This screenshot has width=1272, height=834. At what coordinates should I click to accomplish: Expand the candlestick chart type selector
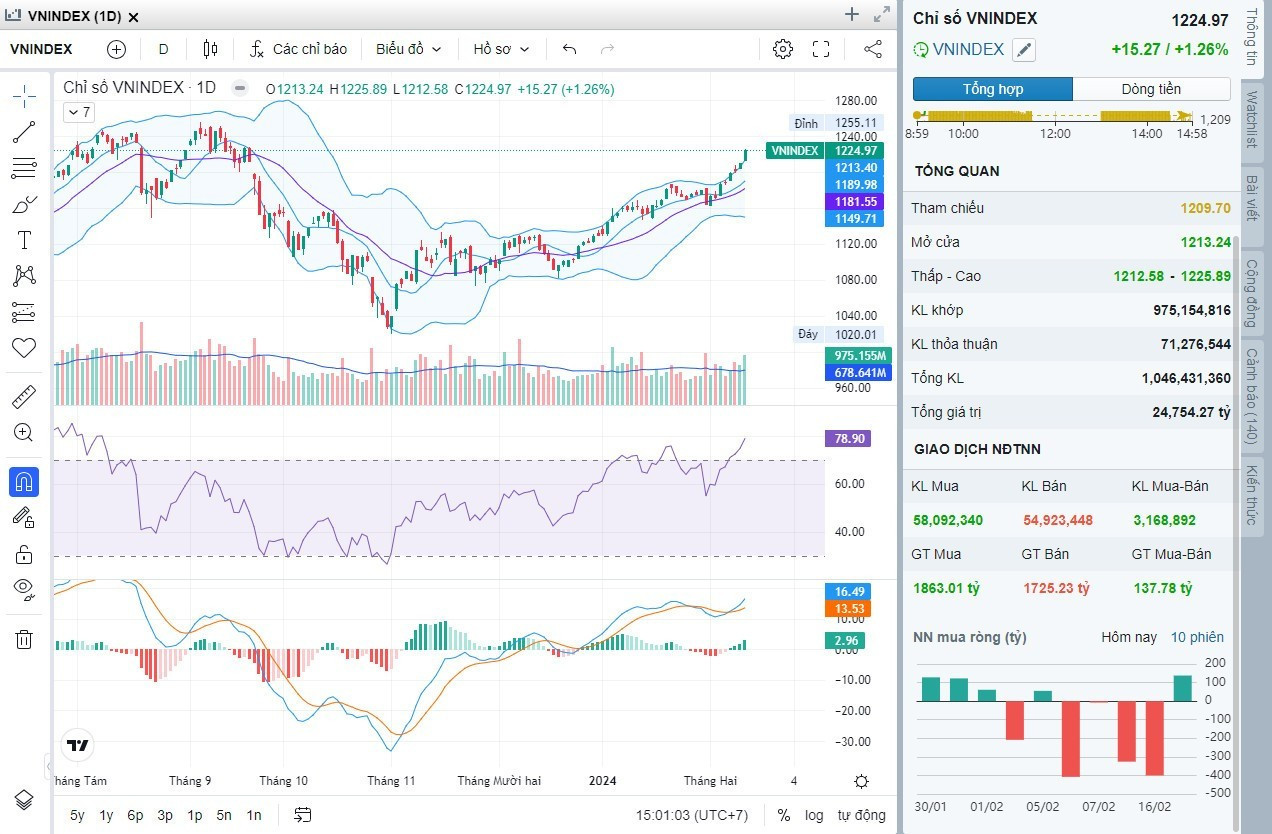pyautogui.click(x=210, y=49)
